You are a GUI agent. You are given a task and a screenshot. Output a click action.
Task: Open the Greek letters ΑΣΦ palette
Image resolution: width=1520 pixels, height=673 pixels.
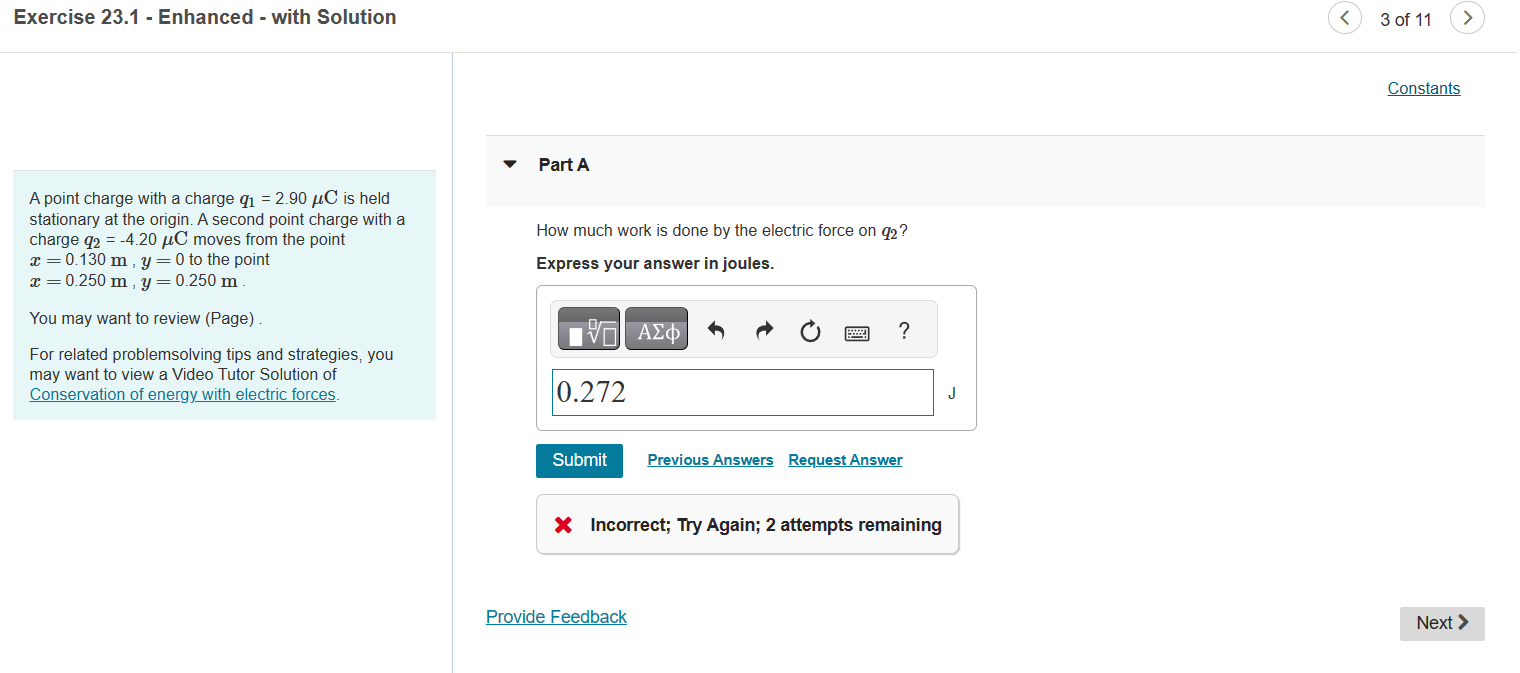pyautogui.click(x=656, y=328)
